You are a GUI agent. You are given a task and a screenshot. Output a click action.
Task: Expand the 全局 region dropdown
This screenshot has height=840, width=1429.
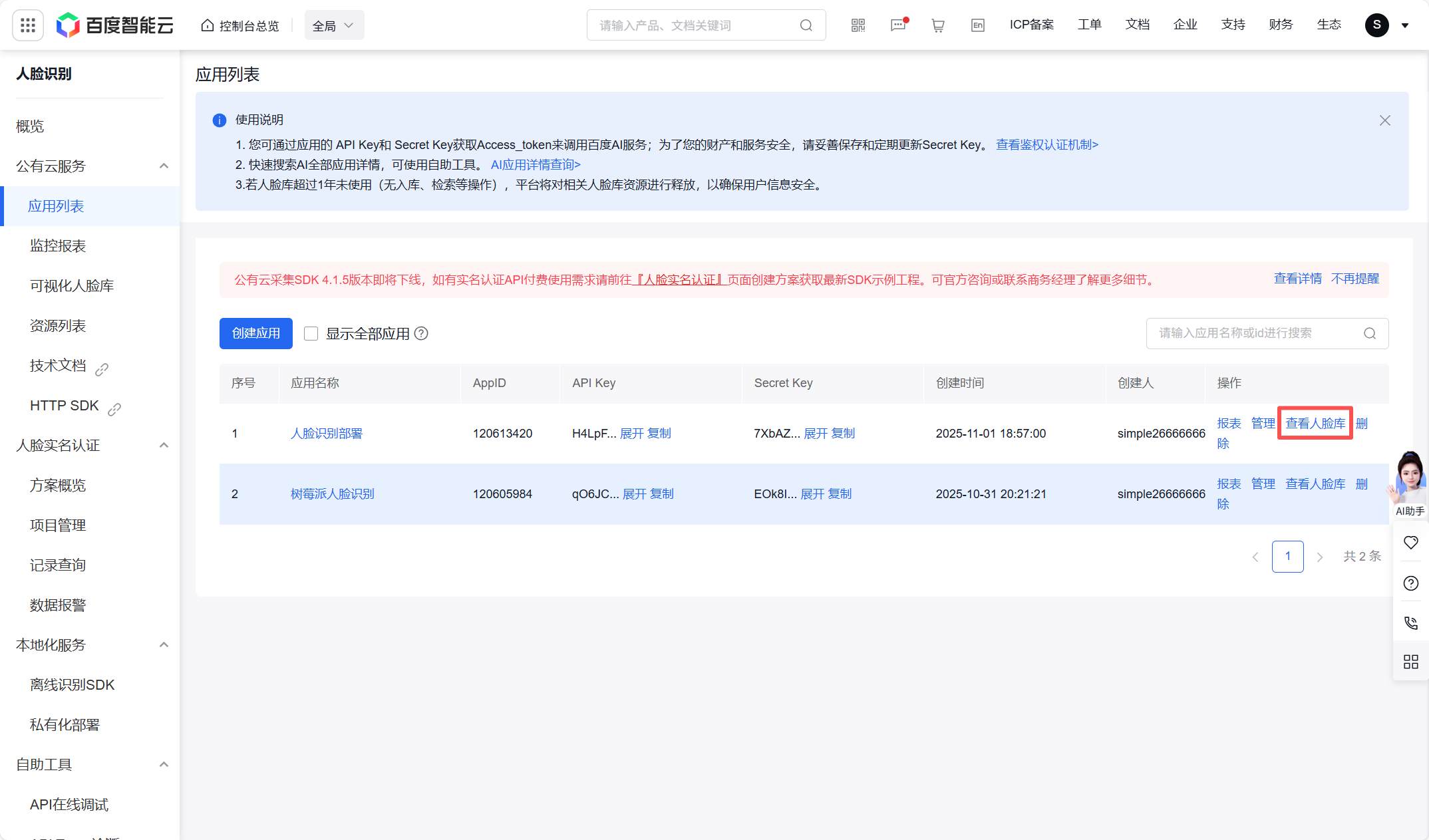tap(334, 25)
